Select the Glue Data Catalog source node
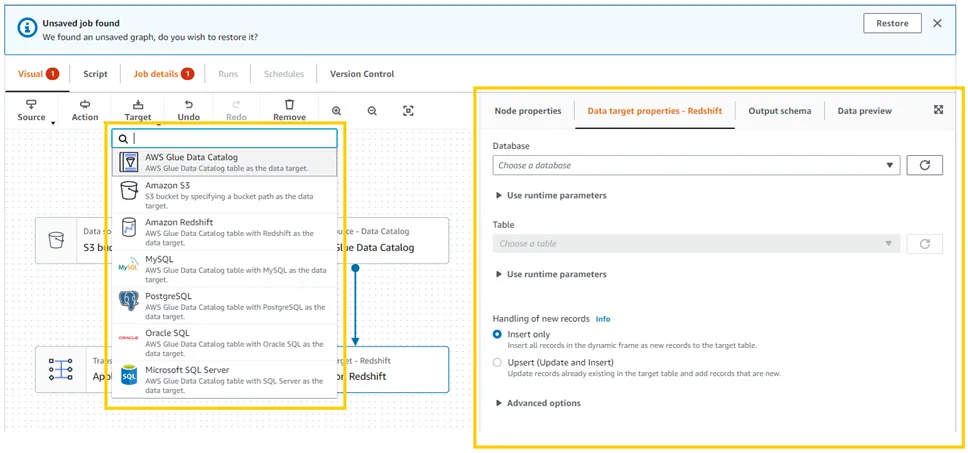The height and width of the screenshot is (453, 968). click(393, 241)
